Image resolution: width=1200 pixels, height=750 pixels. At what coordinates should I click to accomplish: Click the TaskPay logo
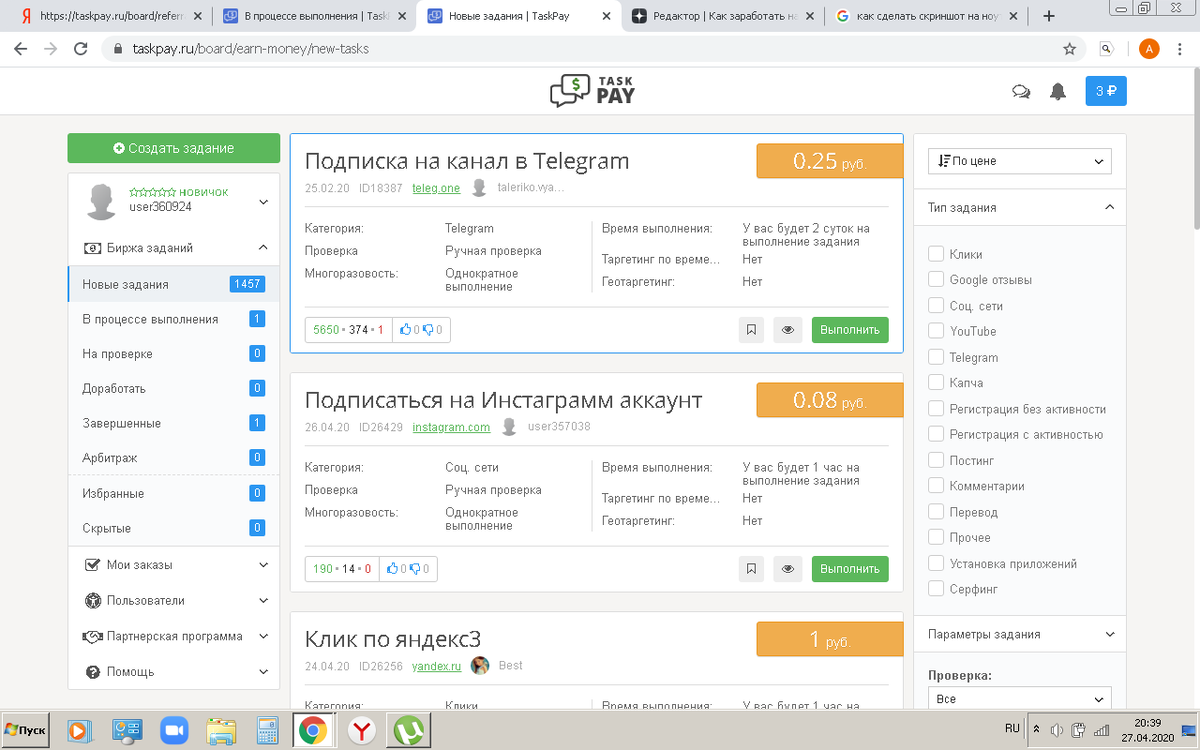[592, 91]
